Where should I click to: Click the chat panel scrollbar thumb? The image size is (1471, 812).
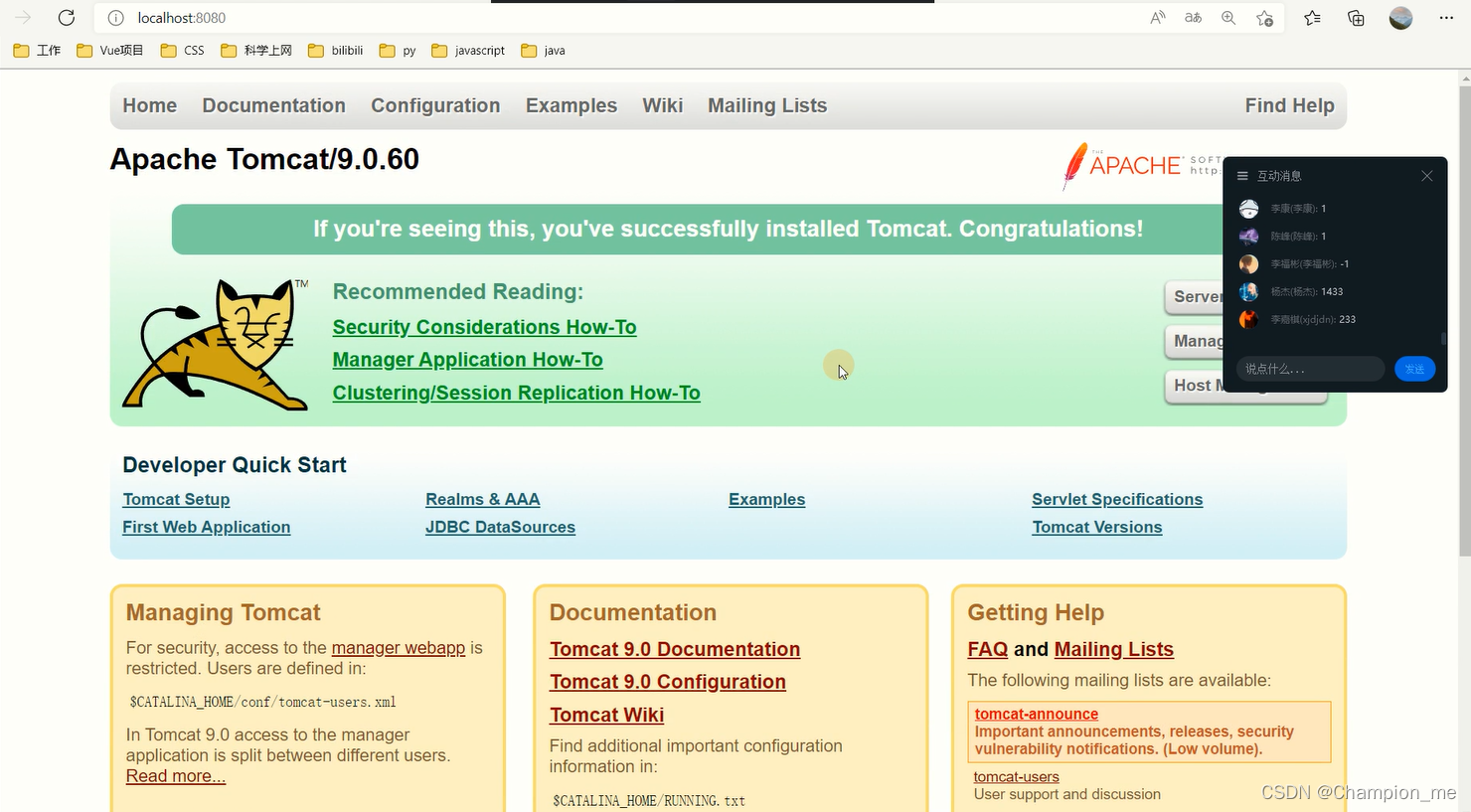1443,339
